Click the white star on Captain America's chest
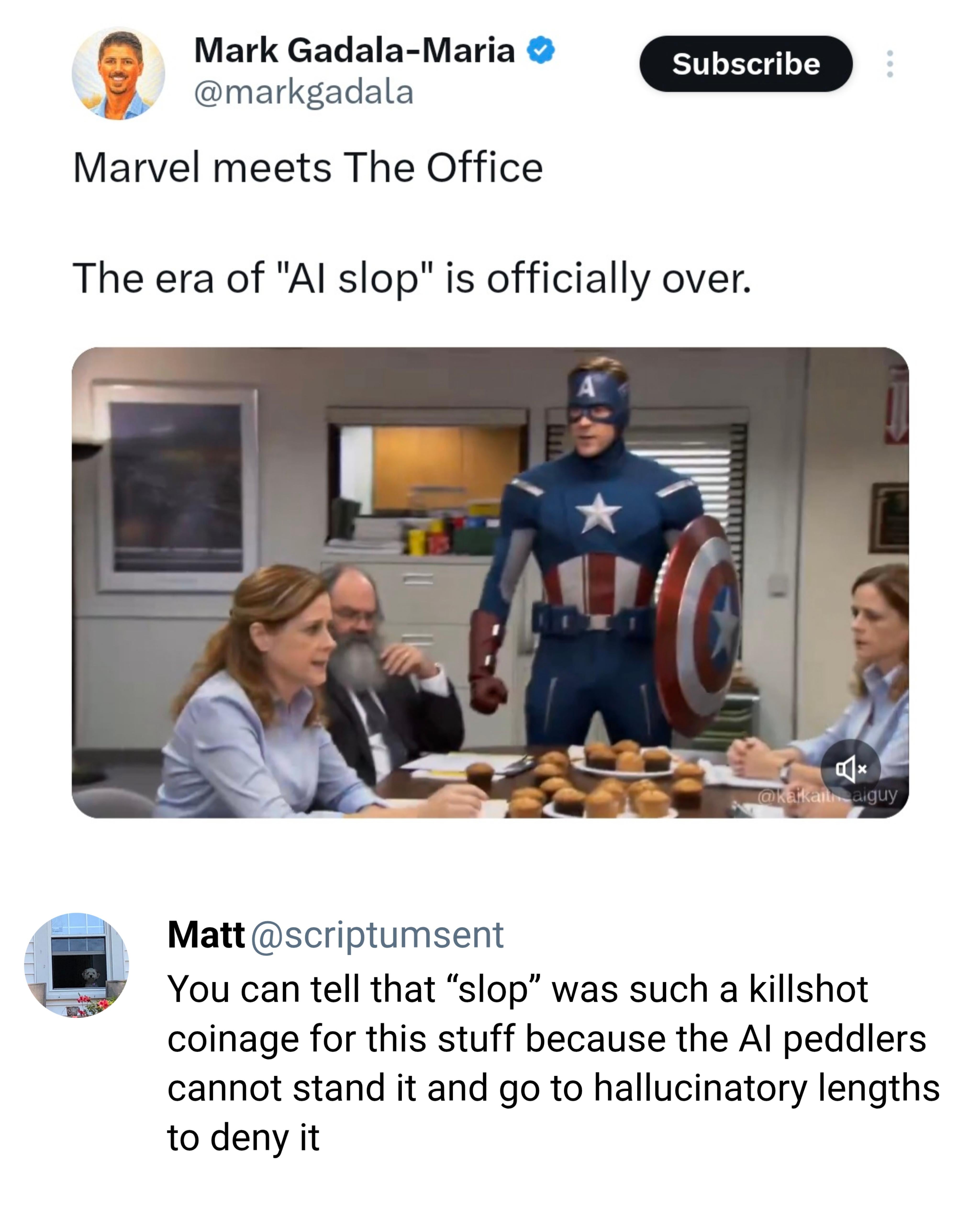The image size is (980, 1225). [597, 512]
